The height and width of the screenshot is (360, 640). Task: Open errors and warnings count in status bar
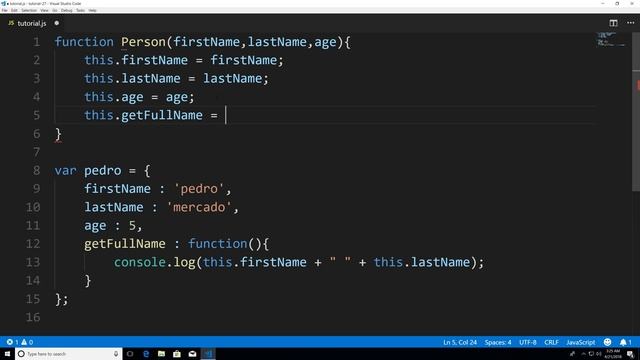tap(20, 342)
